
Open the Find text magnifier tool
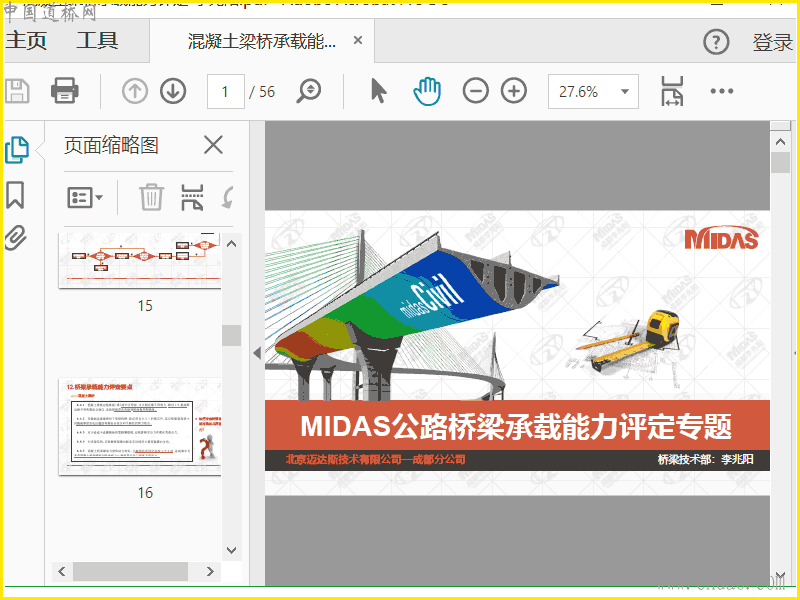tap(309, 91)
